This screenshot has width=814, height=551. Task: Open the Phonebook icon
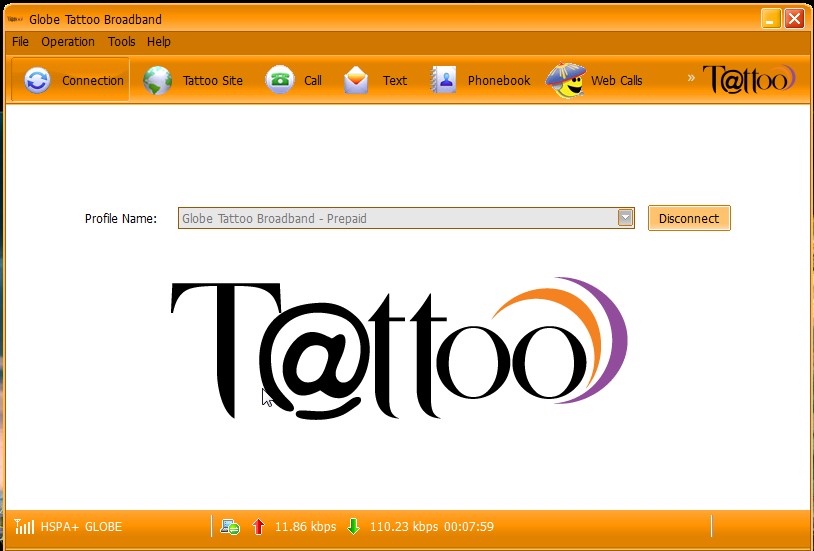coord(444,81)
